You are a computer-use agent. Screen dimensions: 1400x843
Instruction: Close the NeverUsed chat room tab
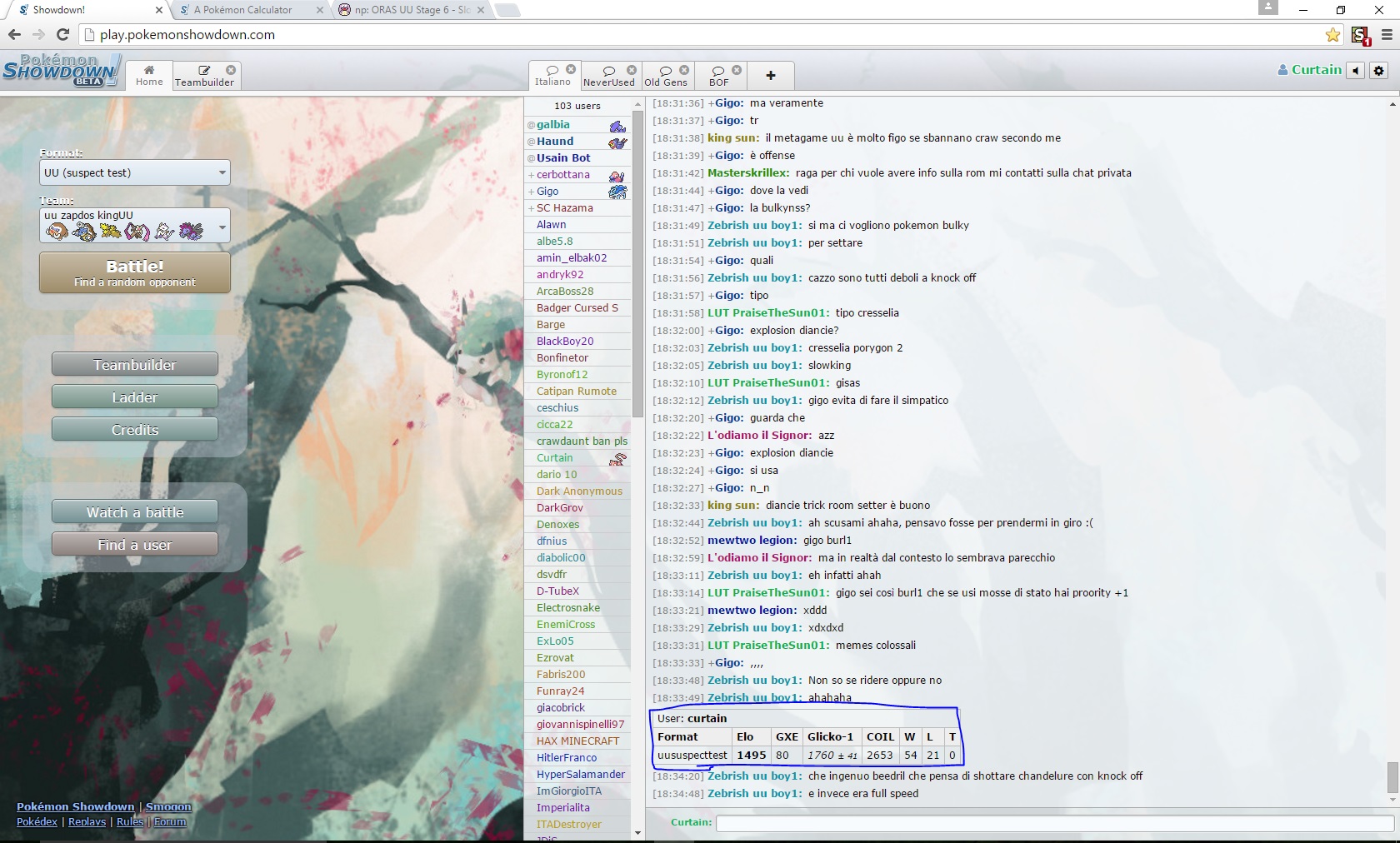click(x=632, y=70)
